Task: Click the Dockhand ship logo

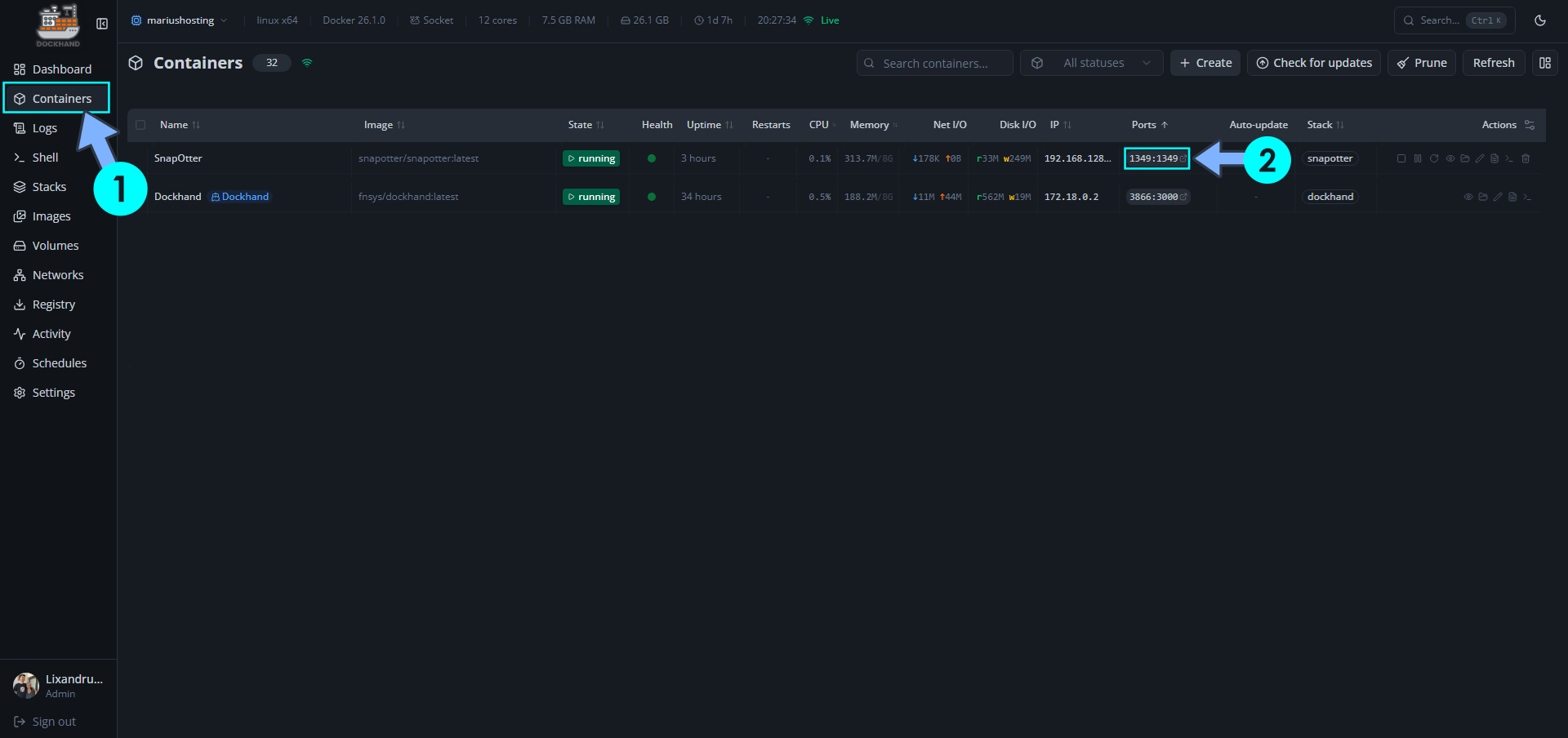Action: 58,24
